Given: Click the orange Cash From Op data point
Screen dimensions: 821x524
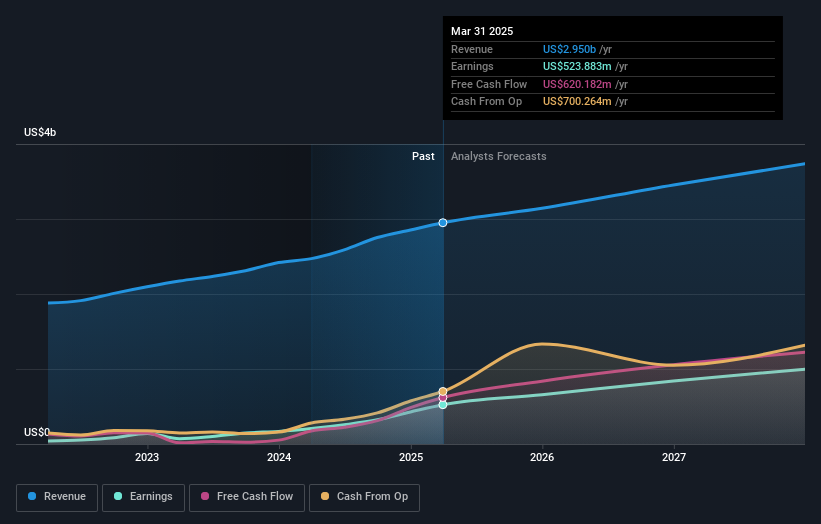Looking at the screenshot, I should pos(443,391).
